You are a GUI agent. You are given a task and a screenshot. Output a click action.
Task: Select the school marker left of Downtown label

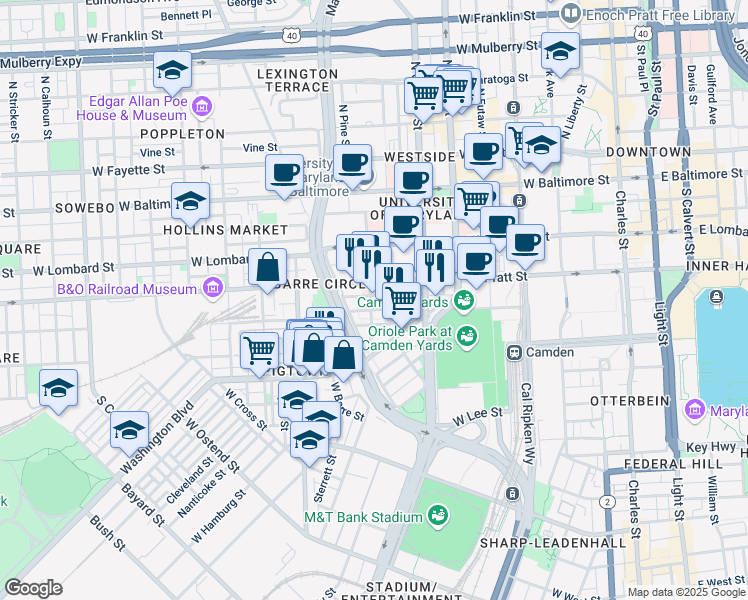[x=541, y=147]
